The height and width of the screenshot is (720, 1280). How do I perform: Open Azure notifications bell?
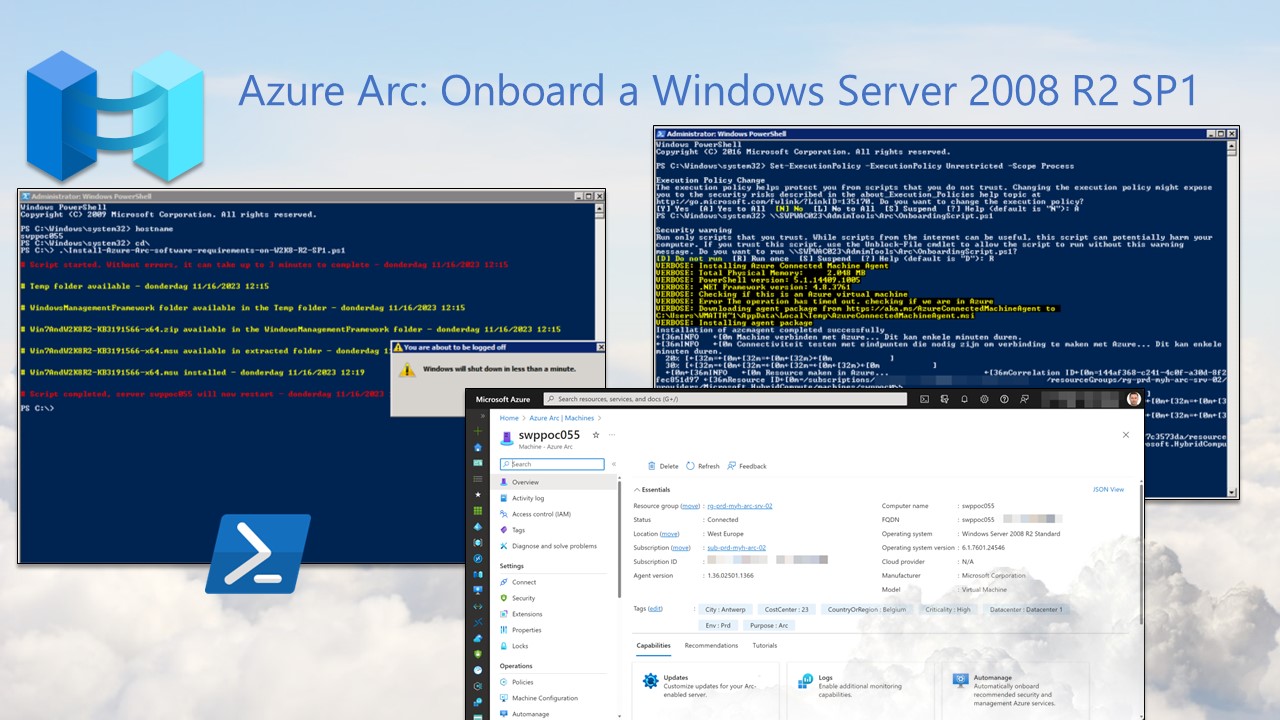[x=965, y=399]
